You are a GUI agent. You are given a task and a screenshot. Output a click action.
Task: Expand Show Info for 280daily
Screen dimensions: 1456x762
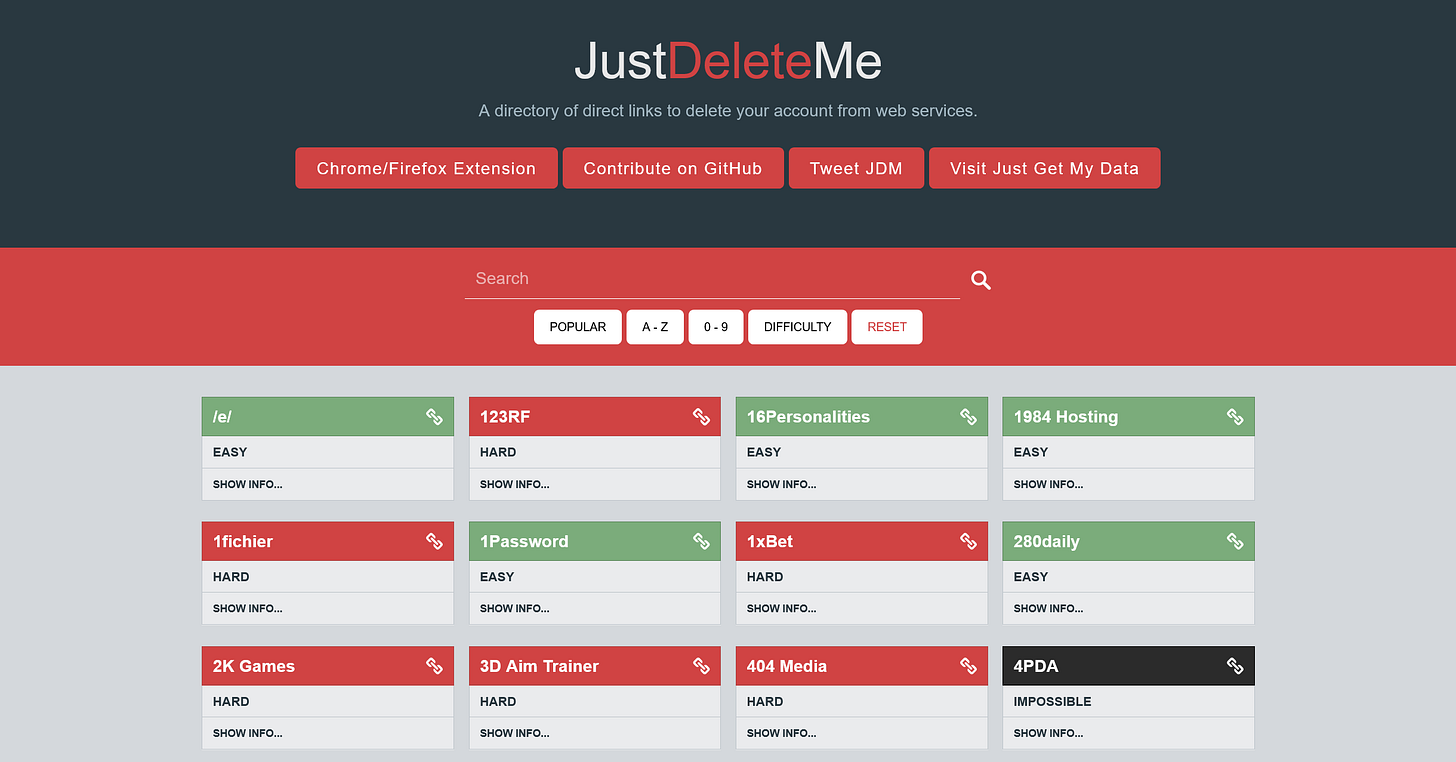pos(1049,608)
